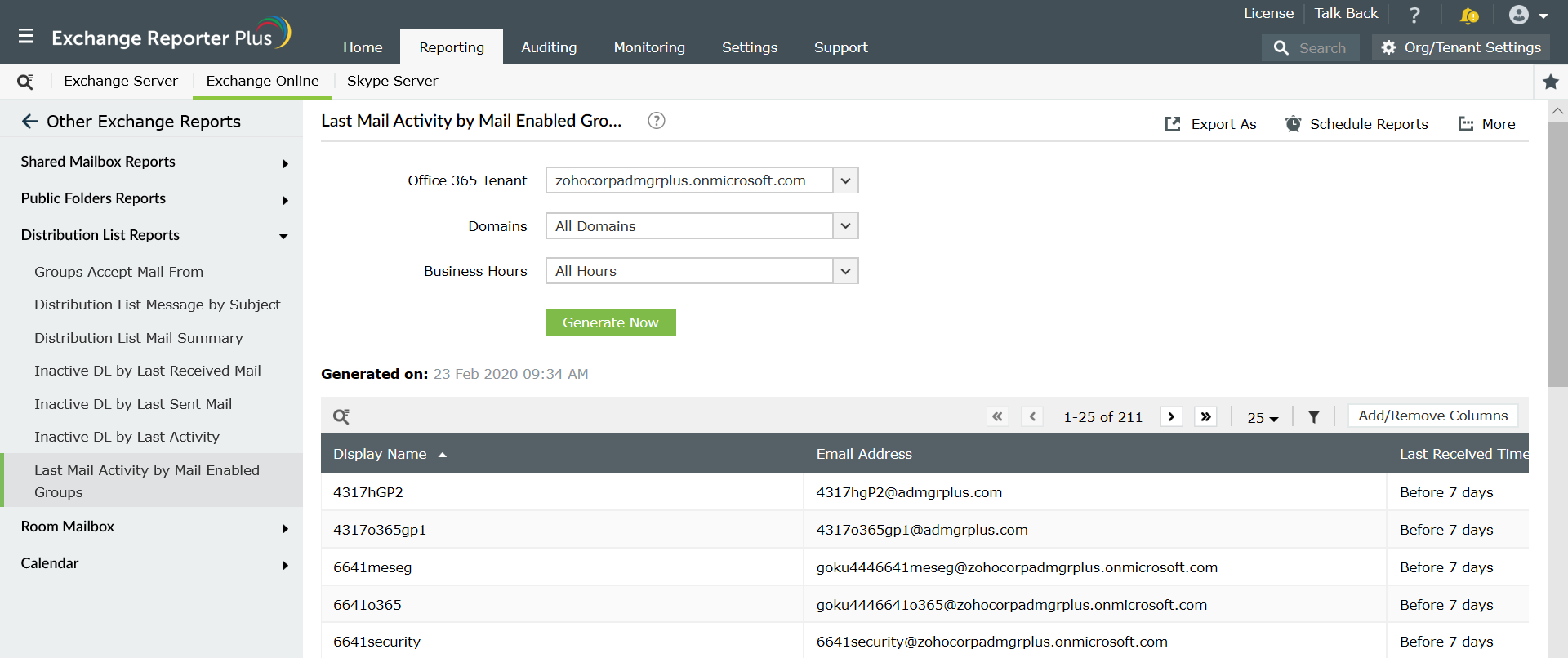
Task: Go to the first page of results
Action: coord(997,416)
